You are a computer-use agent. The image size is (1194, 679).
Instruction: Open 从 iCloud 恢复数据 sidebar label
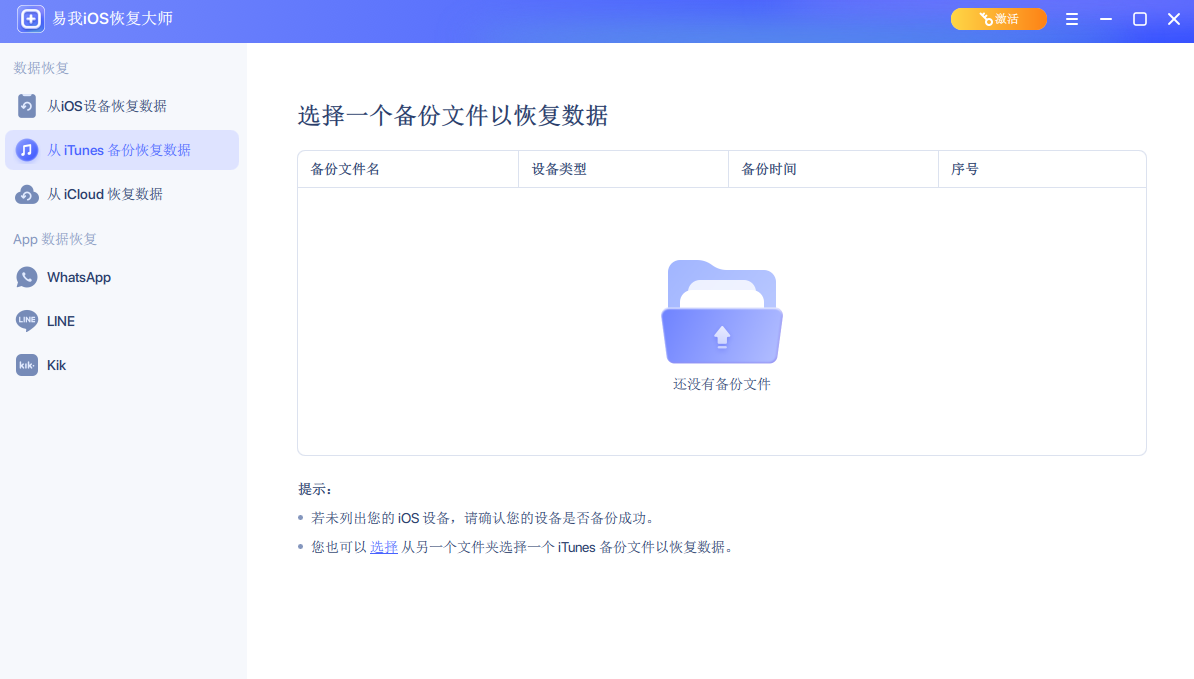coord(105,194)
